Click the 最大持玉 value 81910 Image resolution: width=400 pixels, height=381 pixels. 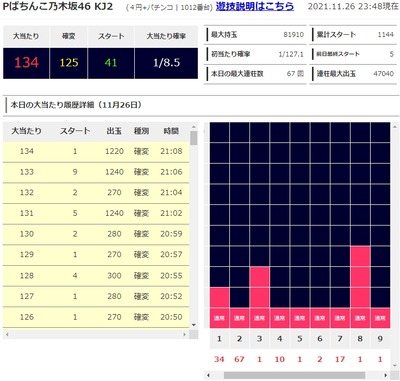pos(294,35)
